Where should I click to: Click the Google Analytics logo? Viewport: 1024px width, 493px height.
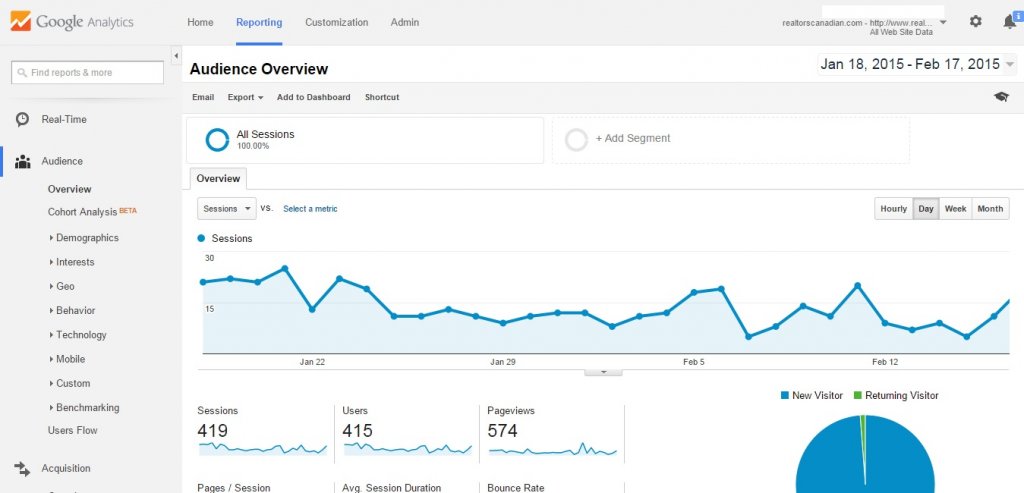tap(72, 22)
